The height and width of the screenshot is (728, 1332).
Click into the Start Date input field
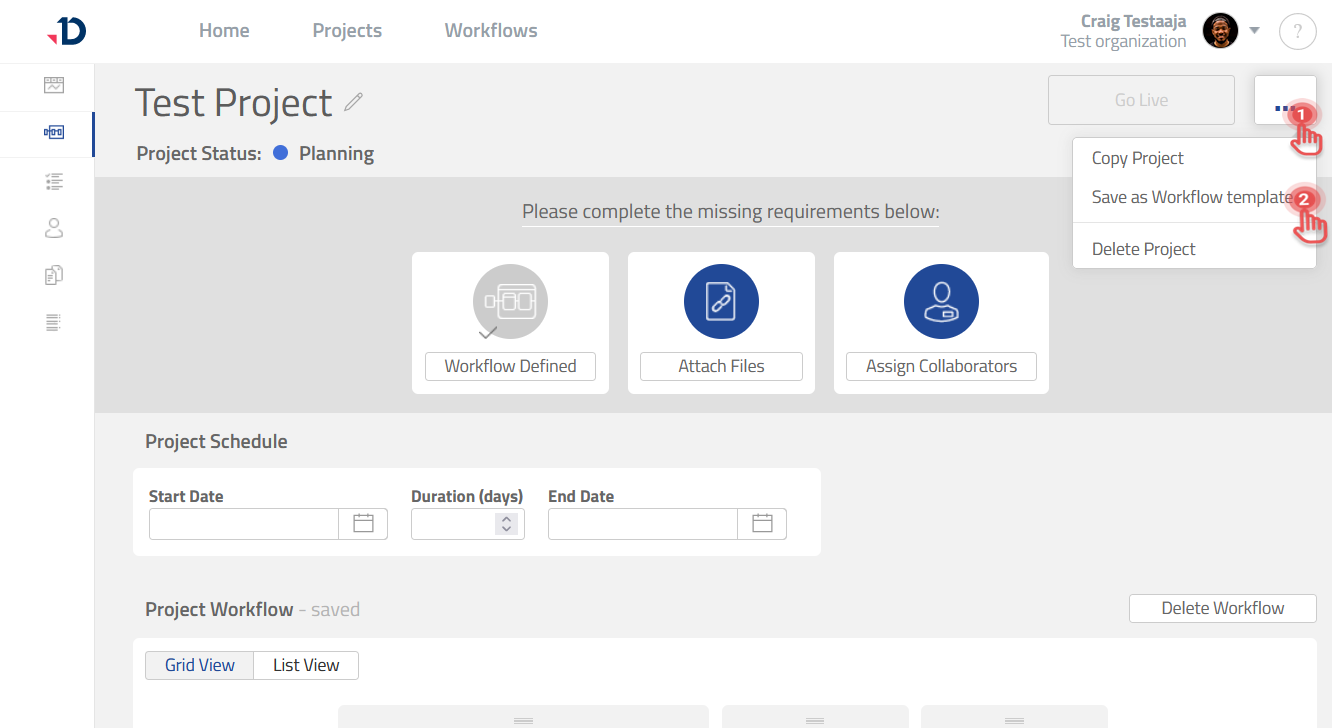coord(244,524)
